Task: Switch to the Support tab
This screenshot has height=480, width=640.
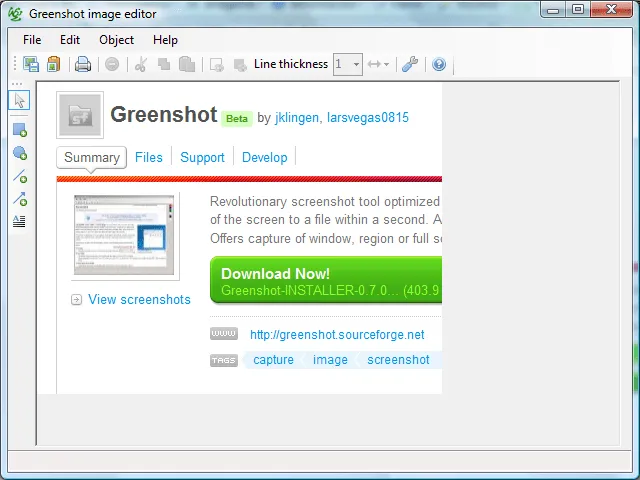Action: tap(202, 158)
